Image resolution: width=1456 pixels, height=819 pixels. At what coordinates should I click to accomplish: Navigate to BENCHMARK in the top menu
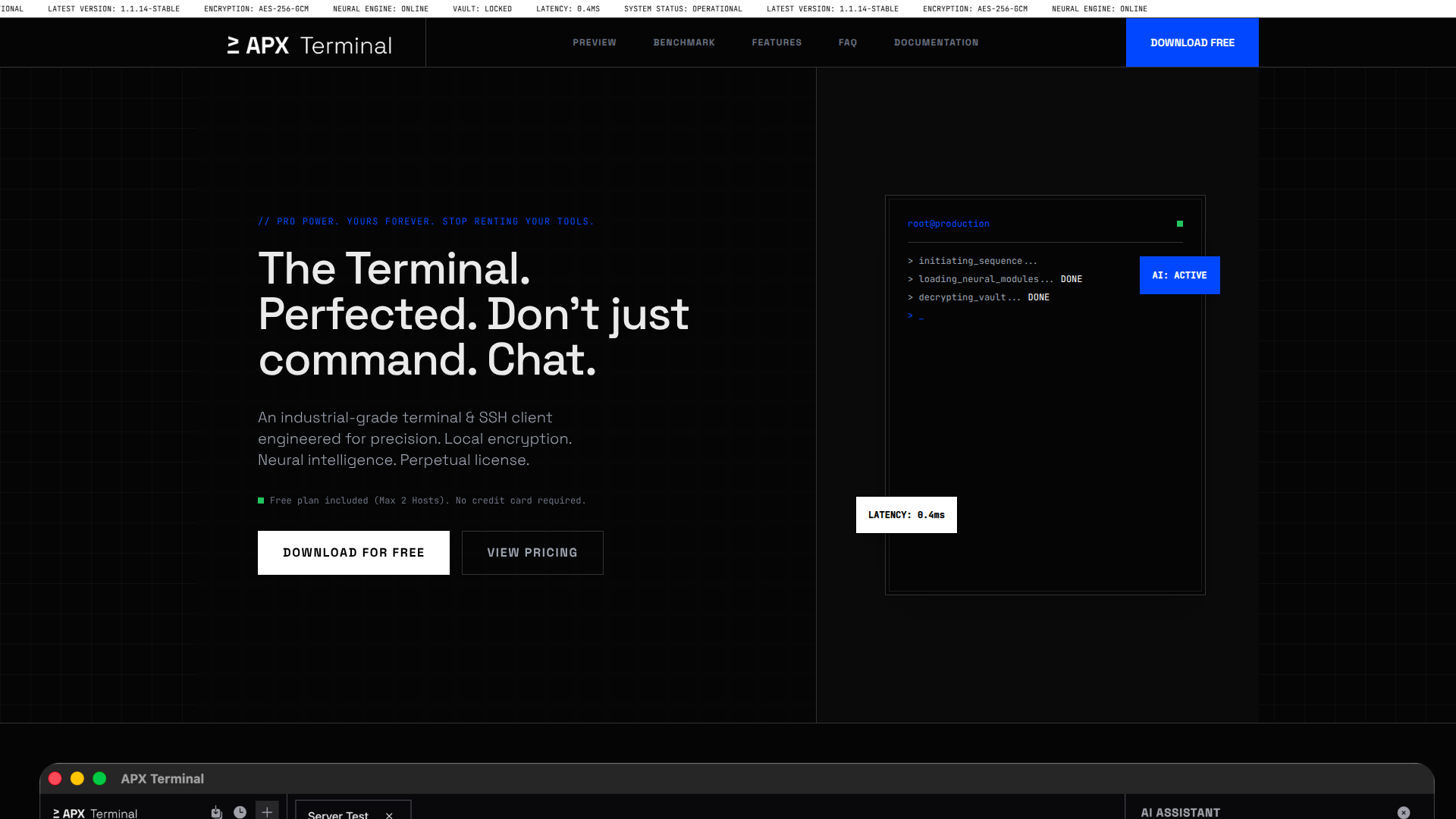[x=683, y=42]
